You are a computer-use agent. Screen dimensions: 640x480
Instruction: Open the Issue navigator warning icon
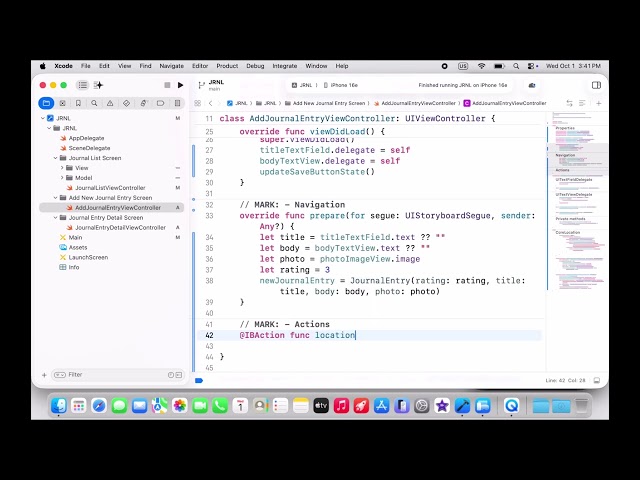pyautogui.click(x=110, y=103)
